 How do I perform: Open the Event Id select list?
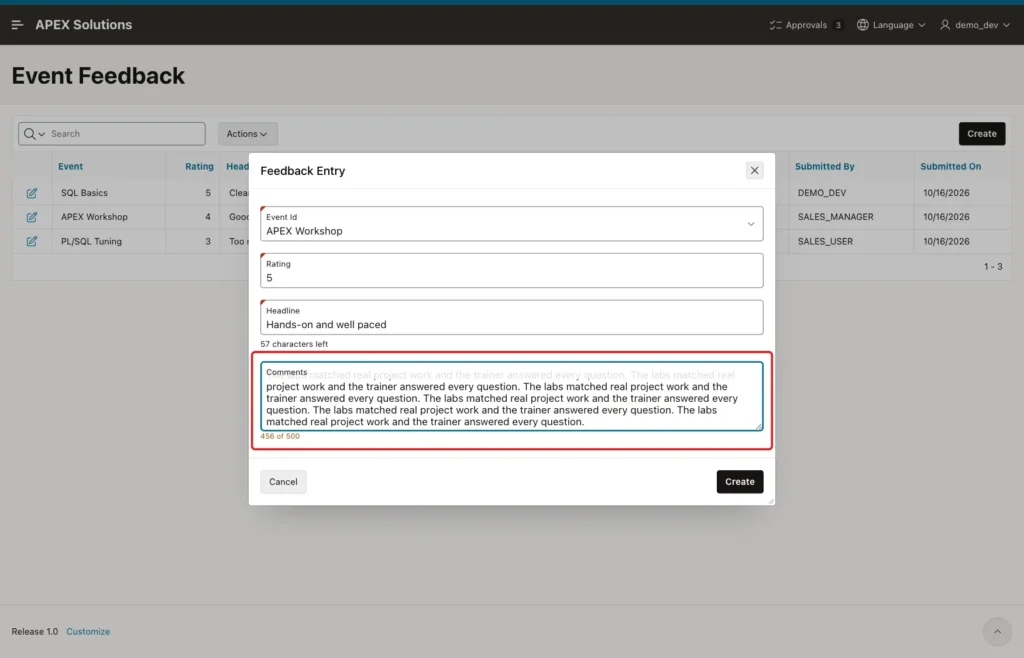tap(511, 224)
